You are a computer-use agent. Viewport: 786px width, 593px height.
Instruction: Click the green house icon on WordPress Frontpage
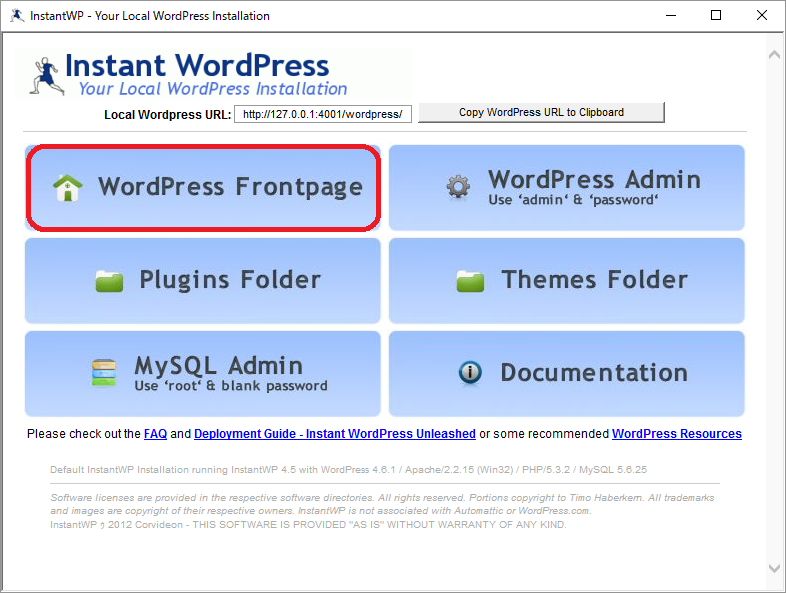click(68, 188)
